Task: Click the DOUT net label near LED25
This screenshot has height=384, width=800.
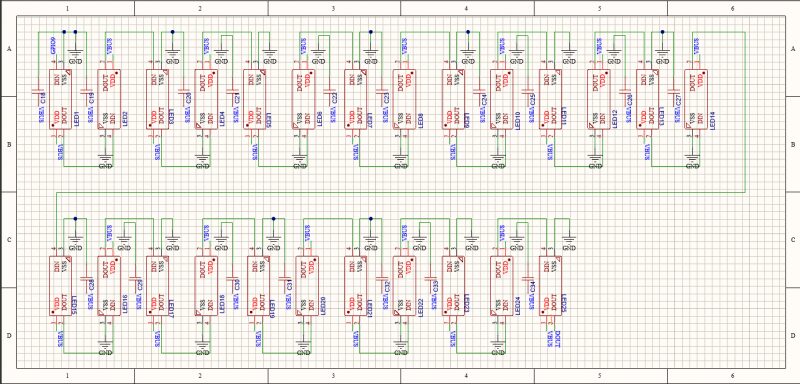Action: pyautogui.click(x=558, y=339)
